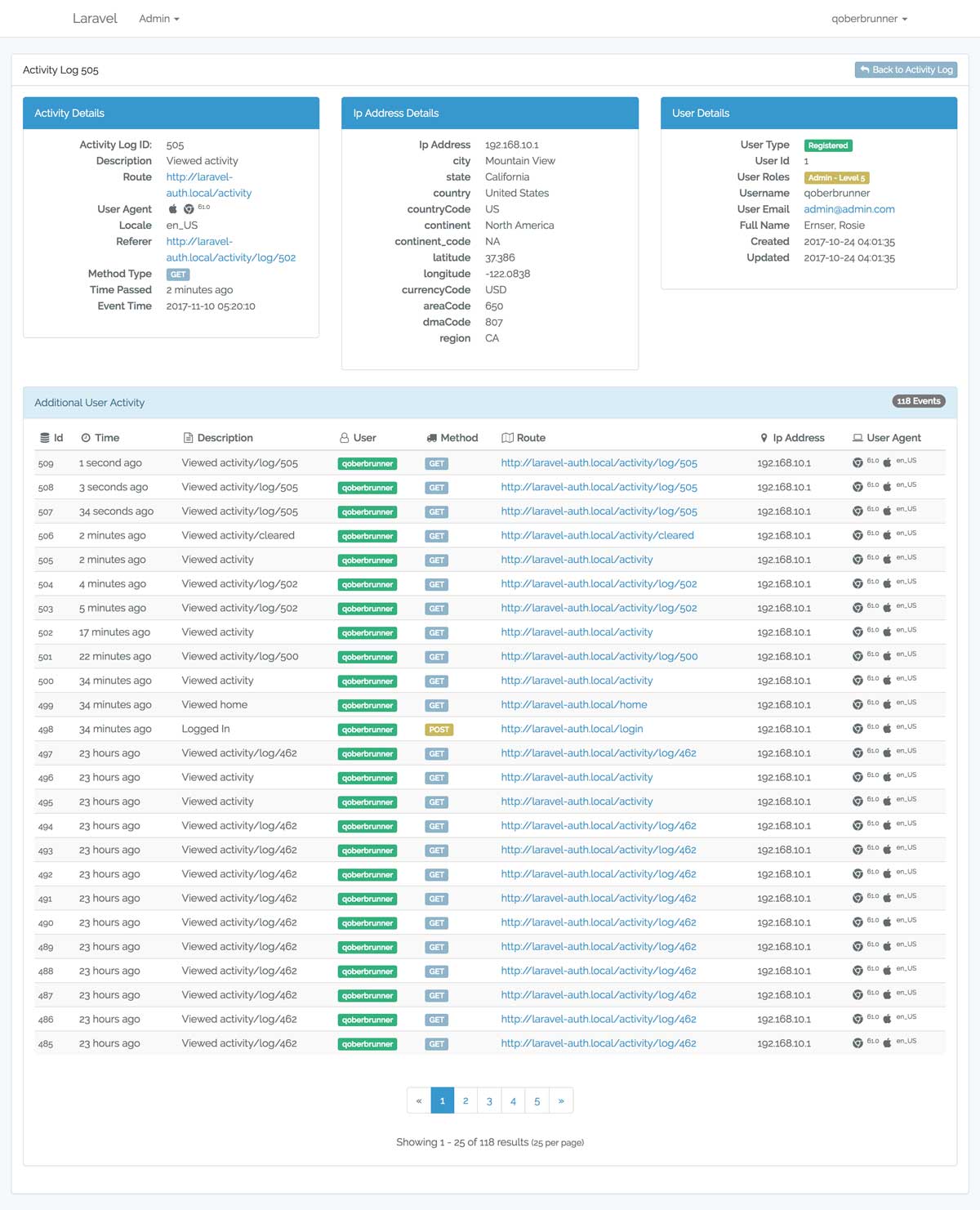Go to pagination page 3
980x1210 pixels.
[489, 1101]
